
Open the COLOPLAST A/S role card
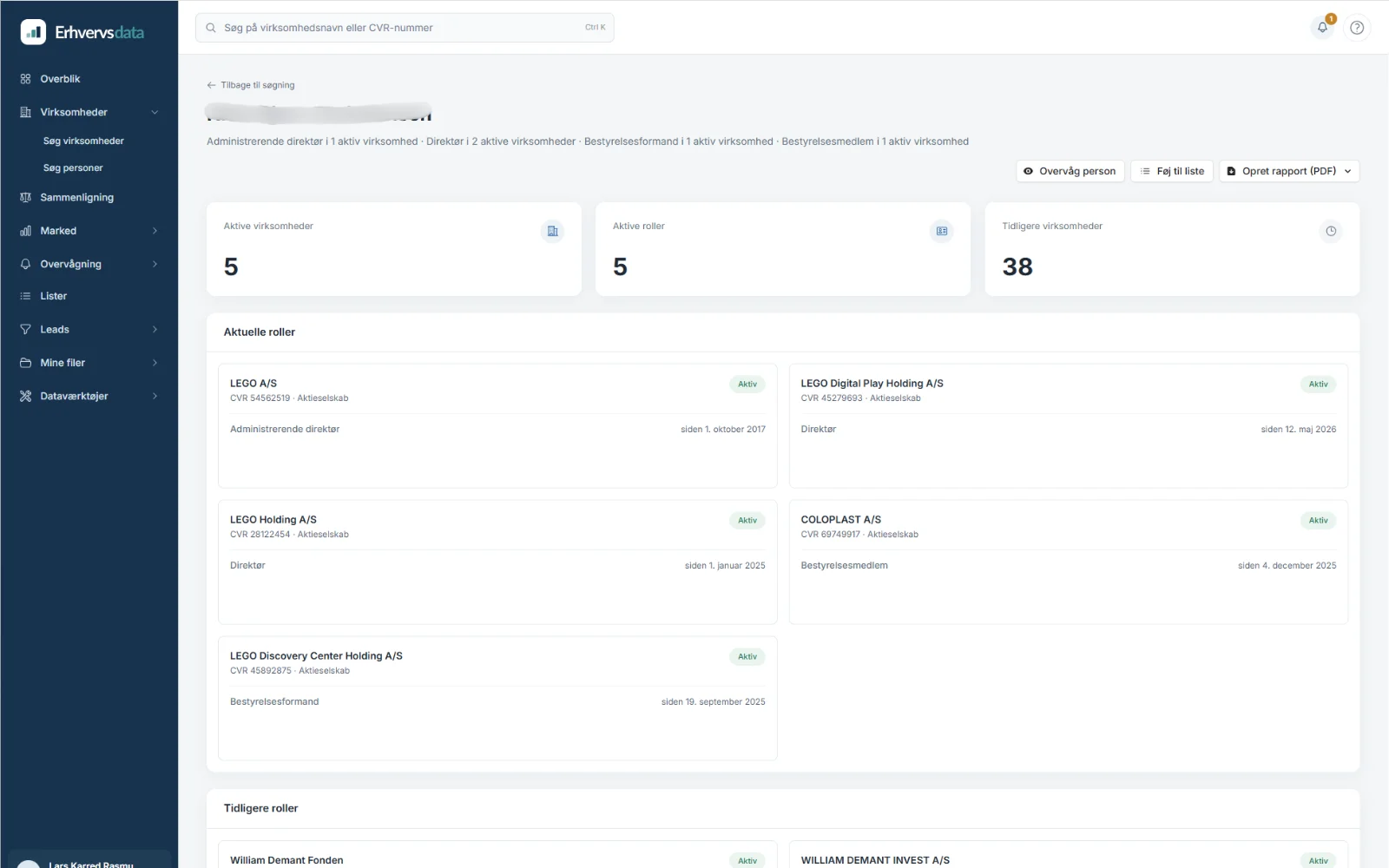[x=1068, y=562]
